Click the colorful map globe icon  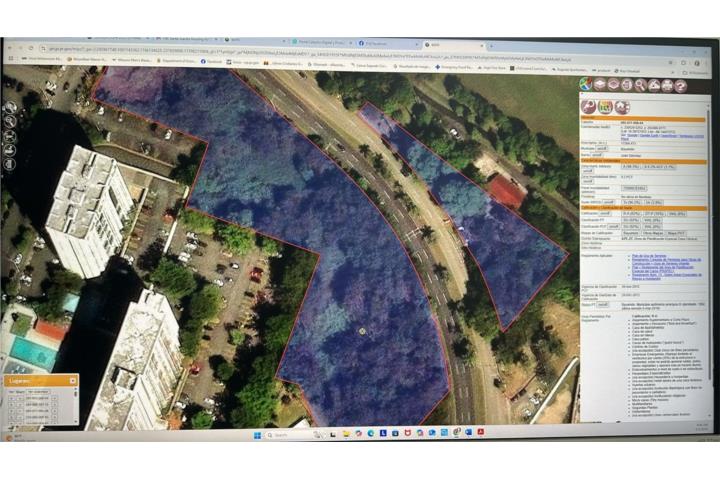586,85
